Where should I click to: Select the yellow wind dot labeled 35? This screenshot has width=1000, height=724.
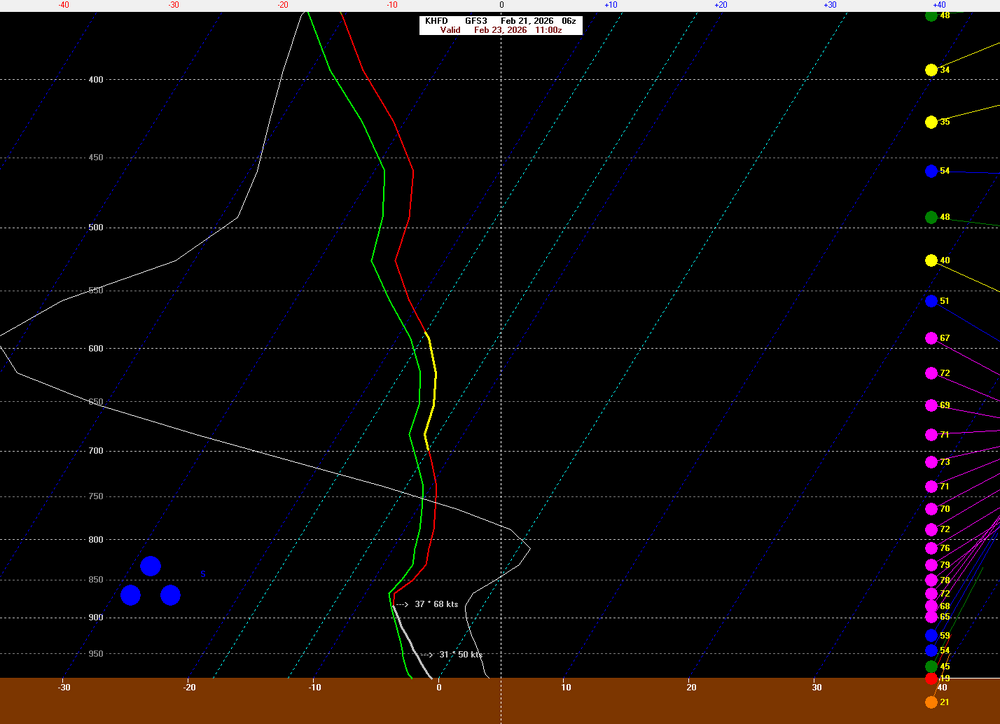click(x=931, y=122)
